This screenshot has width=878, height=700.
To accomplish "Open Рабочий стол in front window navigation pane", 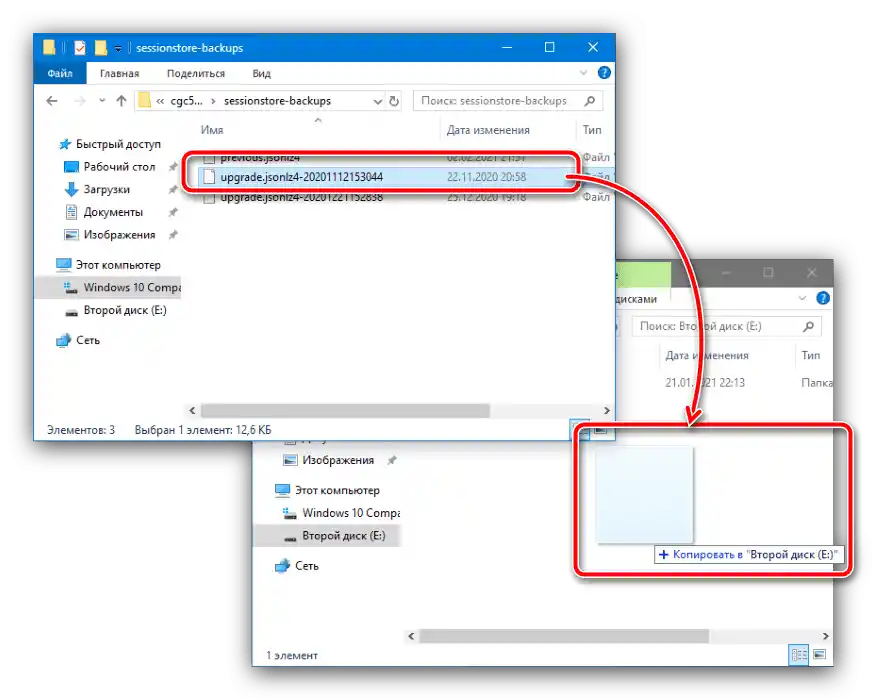I will point(119,167).
